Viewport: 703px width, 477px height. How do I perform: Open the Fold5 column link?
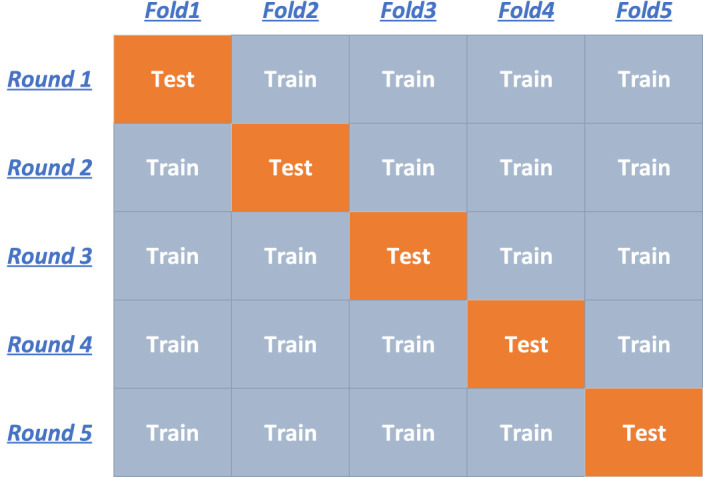point(643,12)
